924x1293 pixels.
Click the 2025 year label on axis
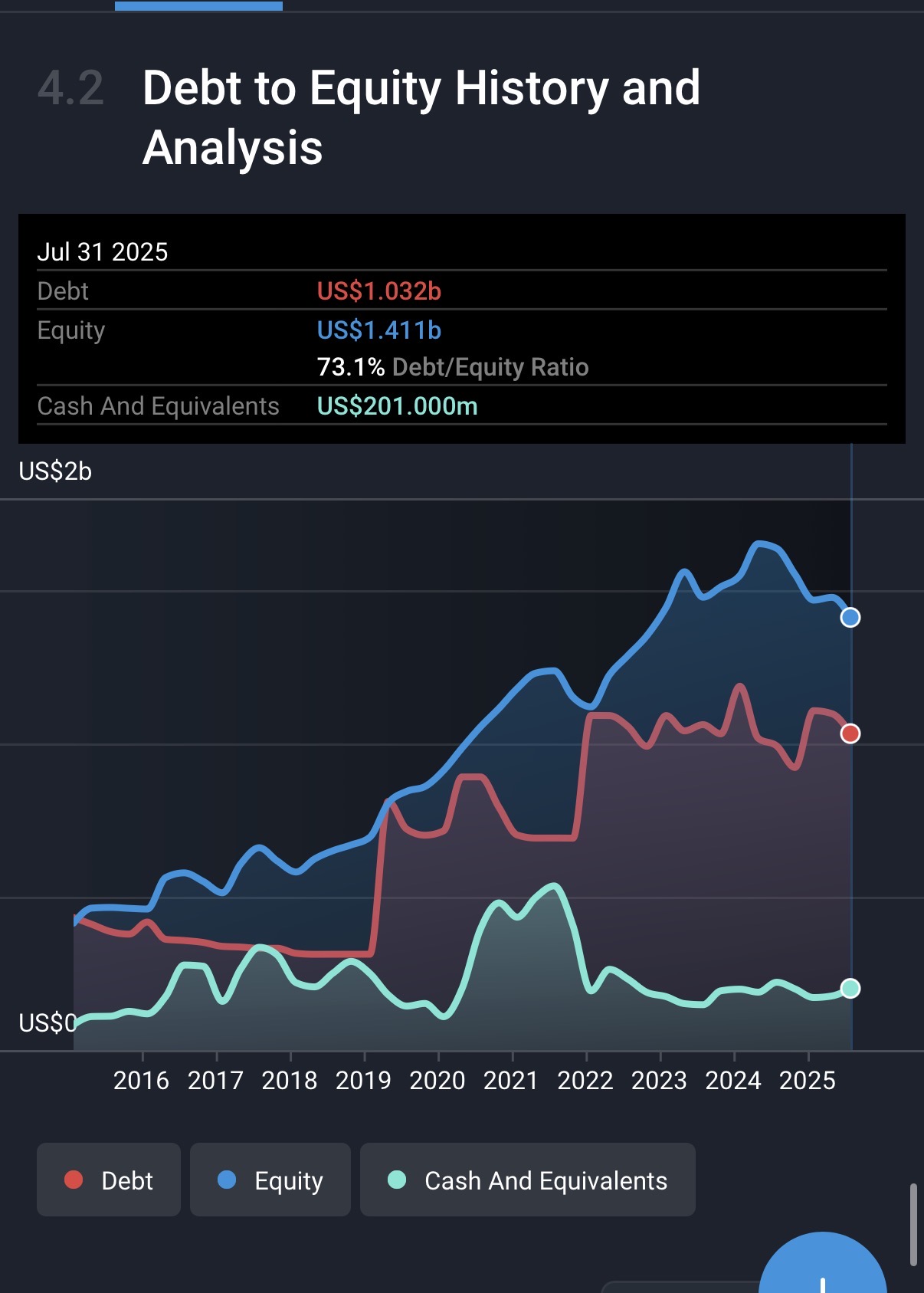(x=807, y=1080)
